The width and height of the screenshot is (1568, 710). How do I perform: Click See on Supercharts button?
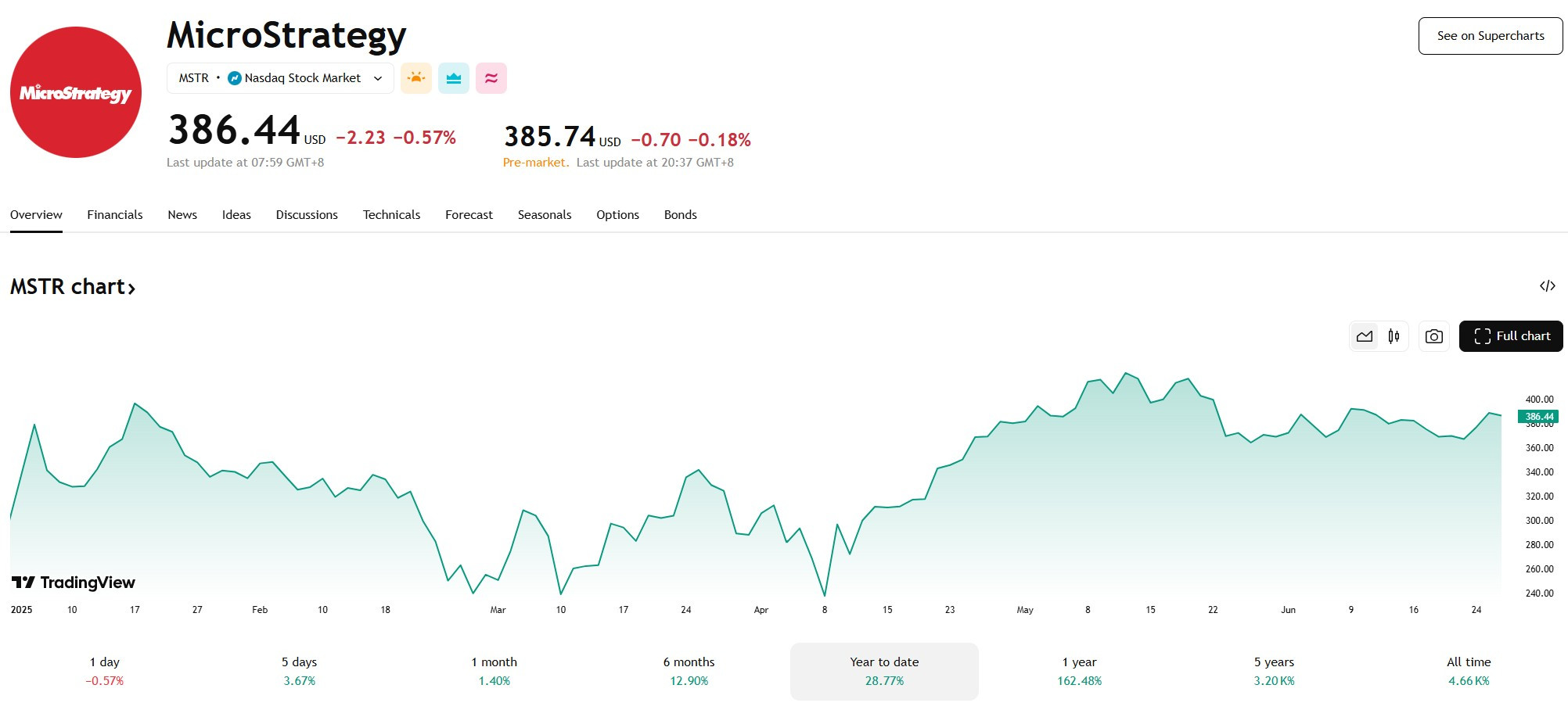click(1491, 36)
